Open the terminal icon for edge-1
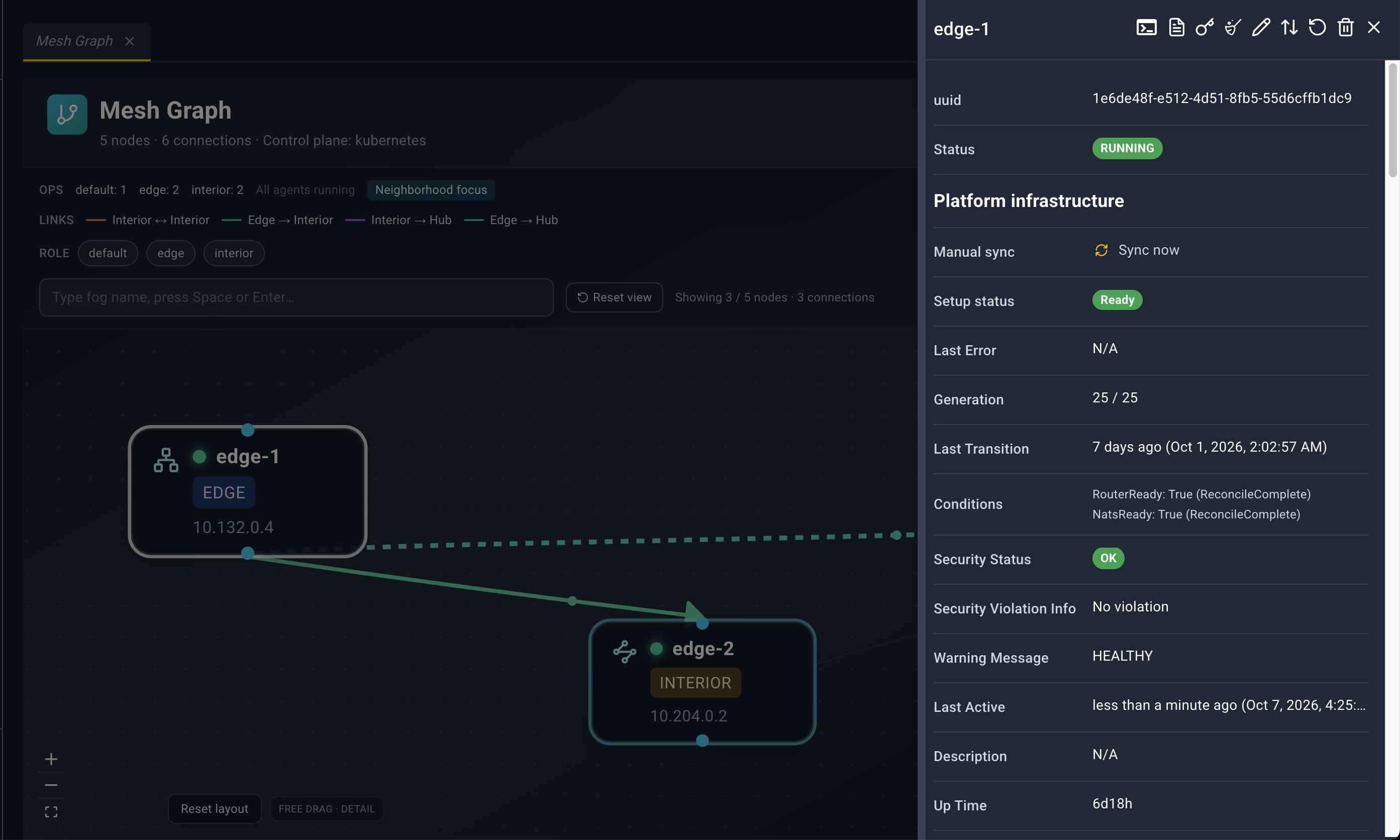Viewport: 1400px width, 840px height. (1146, 28)
